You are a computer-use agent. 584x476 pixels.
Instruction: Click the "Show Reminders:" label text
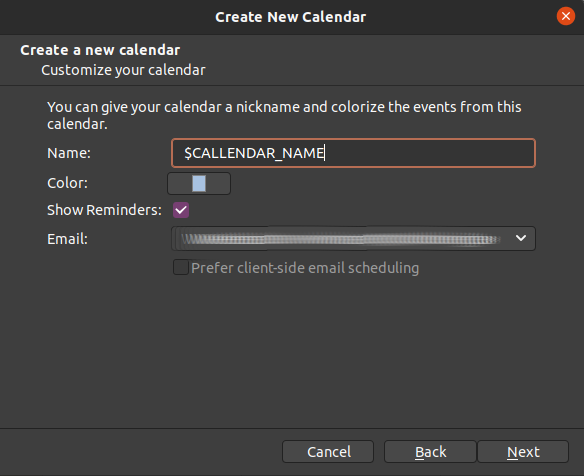pos(104,210)
